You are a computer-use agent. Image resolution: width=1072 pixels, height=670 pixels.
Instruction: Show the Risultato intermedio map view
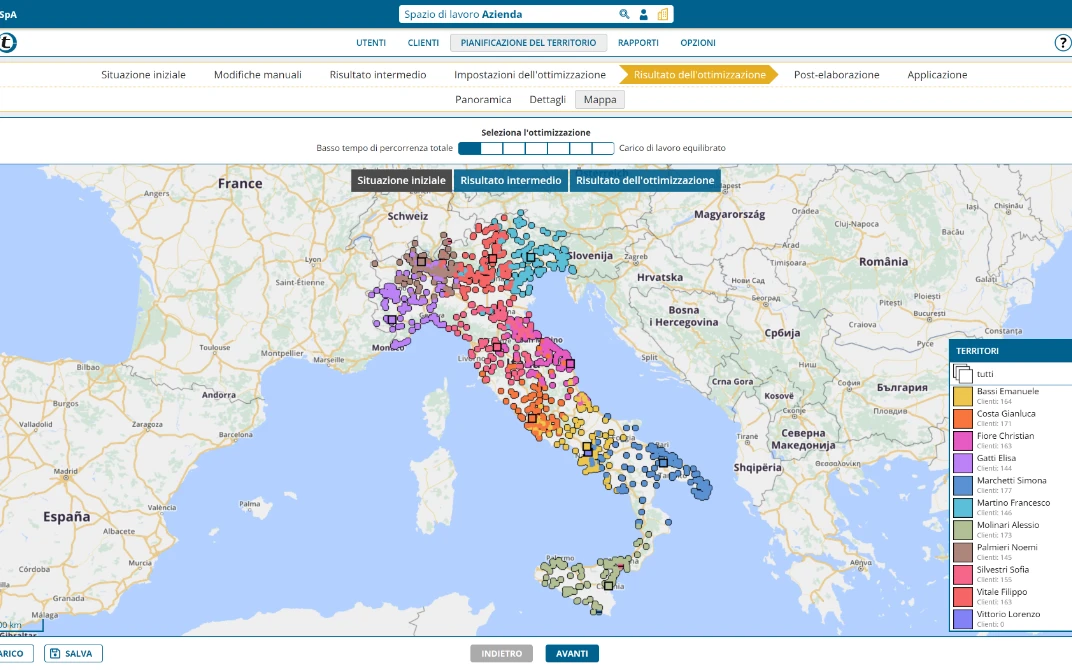click(510, 180)
